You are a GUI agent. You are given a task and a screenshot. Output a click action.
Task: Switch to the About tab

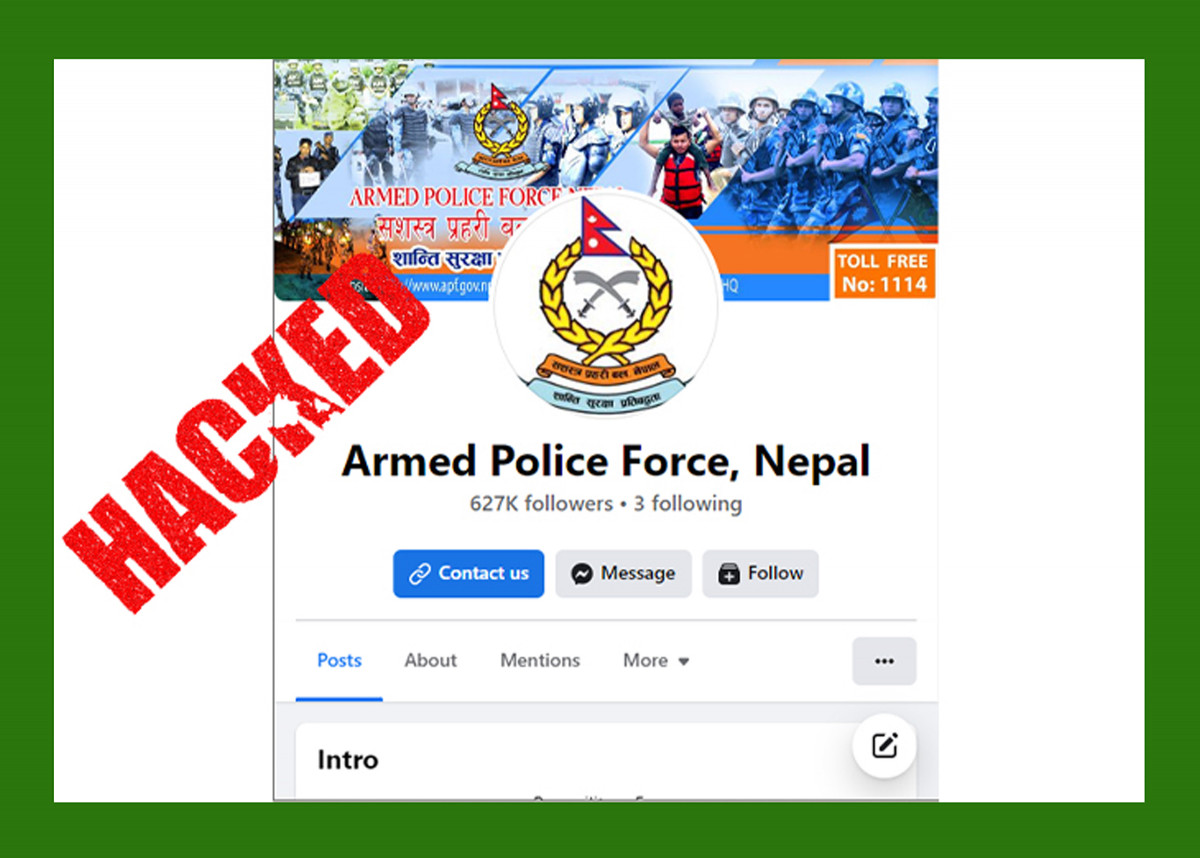[x=430, y=661]
